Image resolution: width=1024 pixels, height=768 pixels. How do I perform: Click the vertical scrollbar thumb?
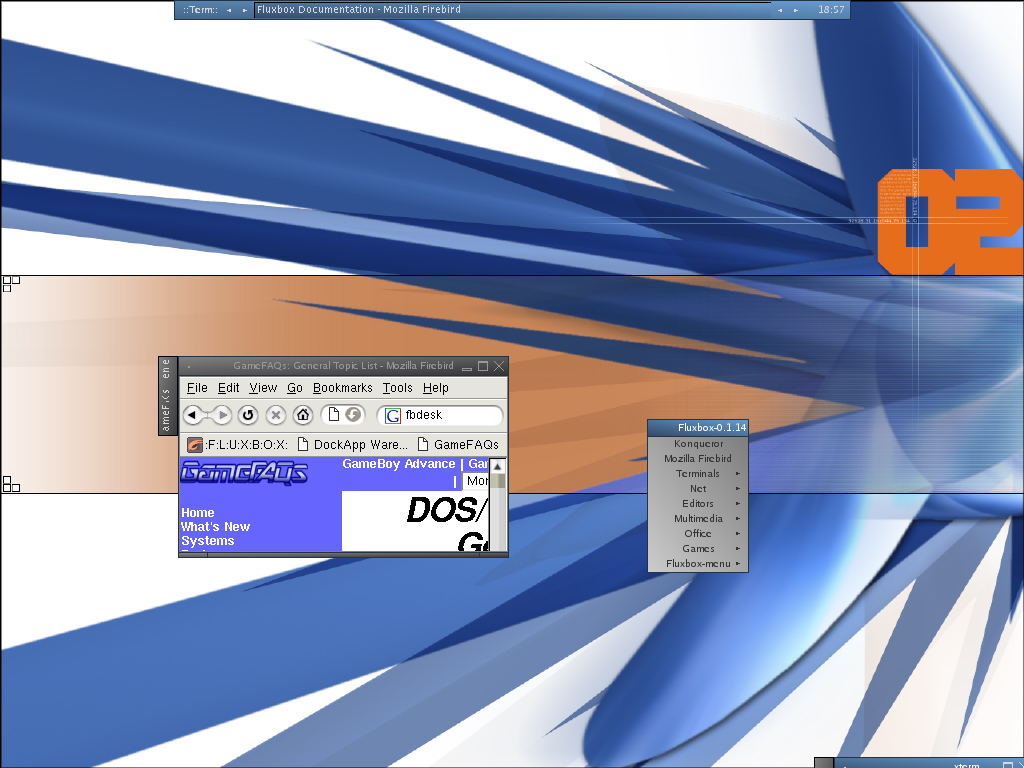click(x=498, y=481)
